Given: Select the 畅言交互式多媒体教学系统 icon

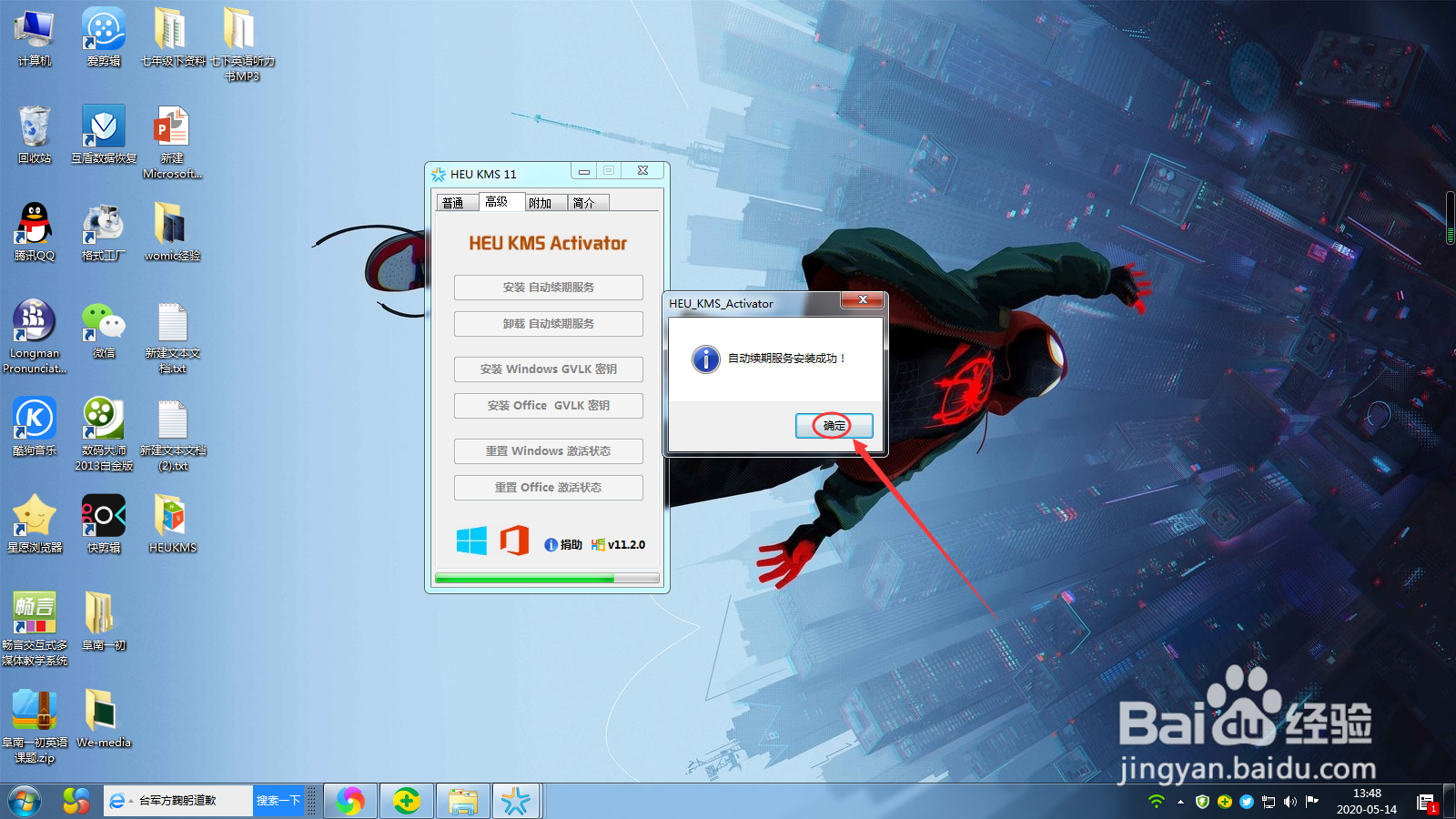Looking at the screenshot, I should (35, 629).
